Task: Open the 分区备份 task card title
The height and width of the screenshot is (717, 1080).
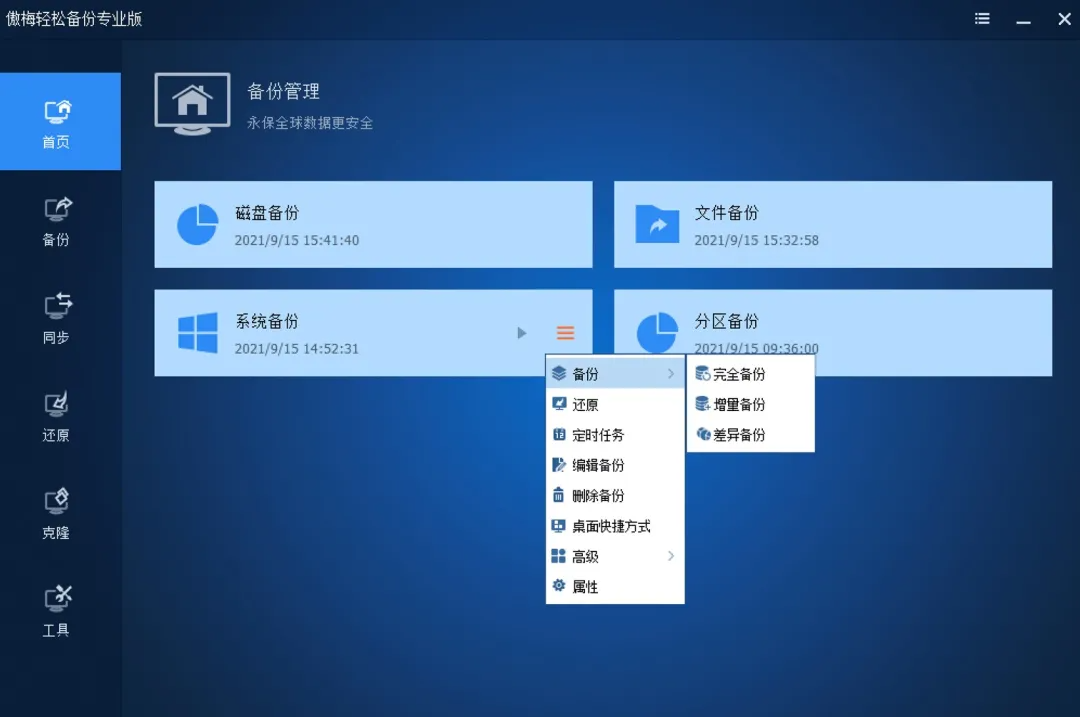Action: click(x=727, y=321)
